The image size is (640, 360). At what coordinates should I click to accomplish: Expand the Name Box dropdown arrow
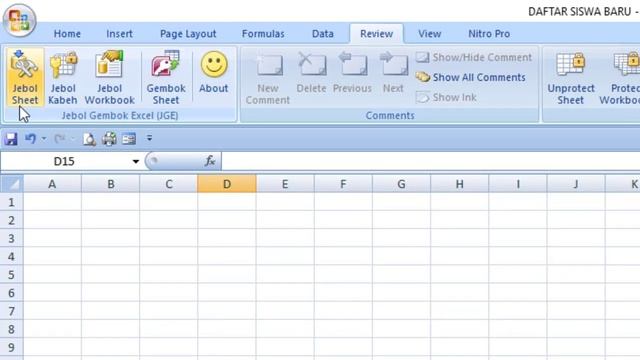pos(136,162)
